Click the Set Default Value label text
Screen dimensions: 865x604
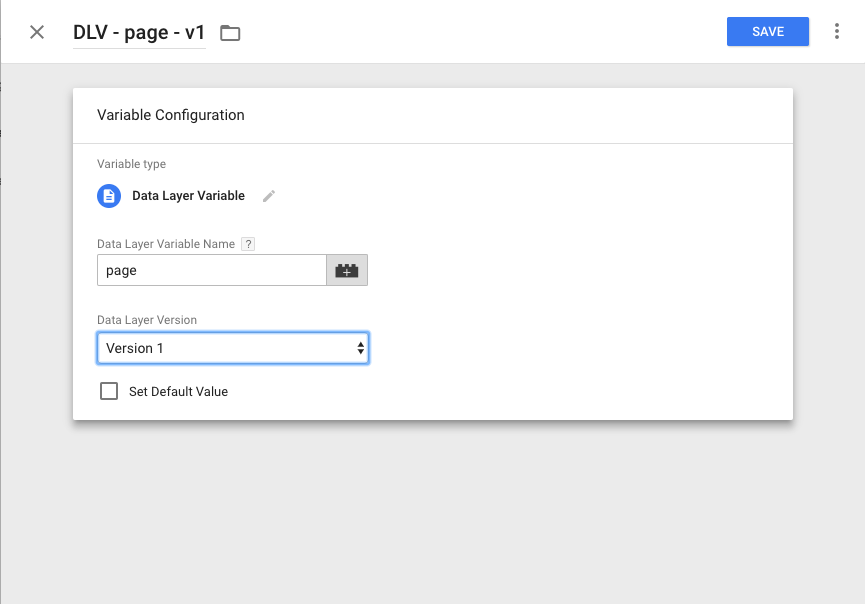pyautogui.click(x=178, y=392)
